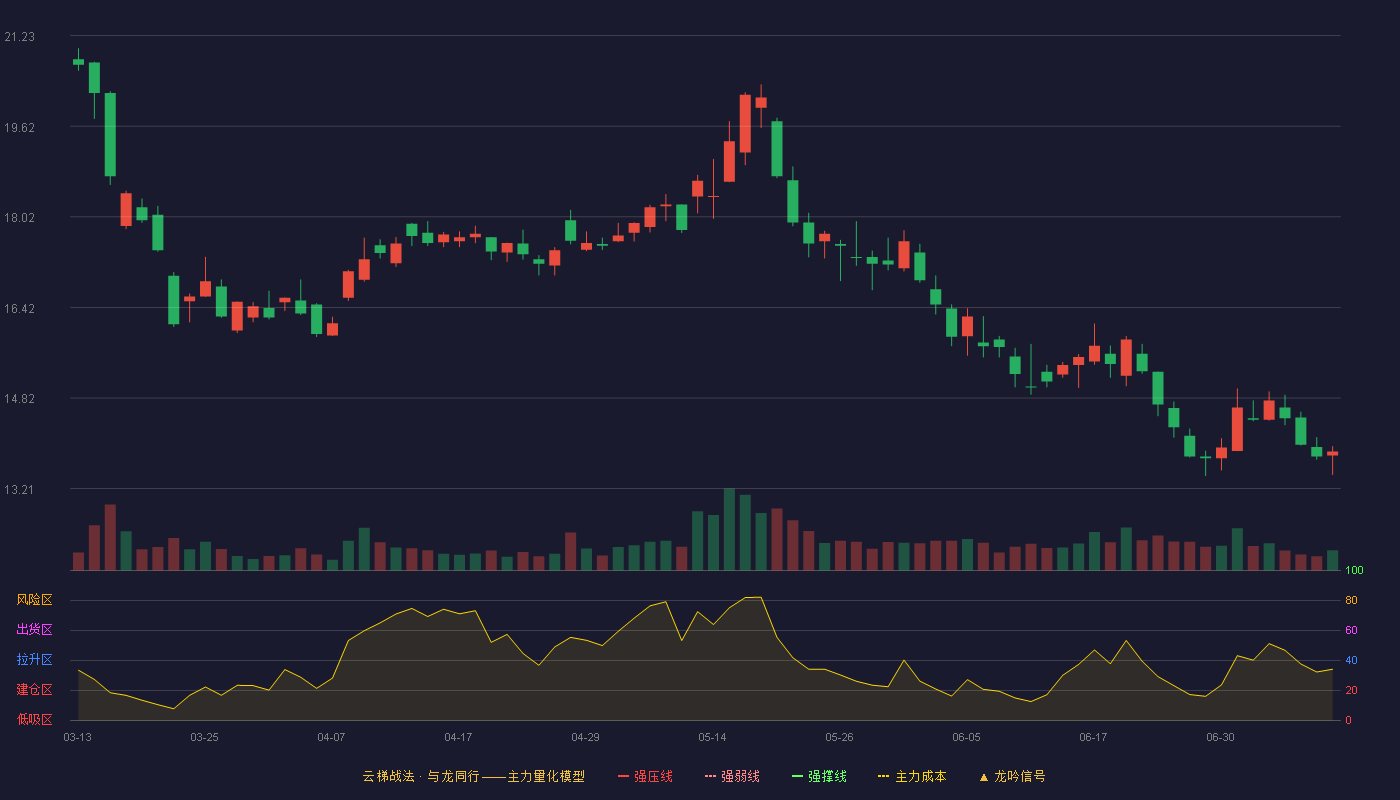Click the 18.02 price axis label
The height and width of the screenshot is (800, 1400).
(x=19, y=217)
